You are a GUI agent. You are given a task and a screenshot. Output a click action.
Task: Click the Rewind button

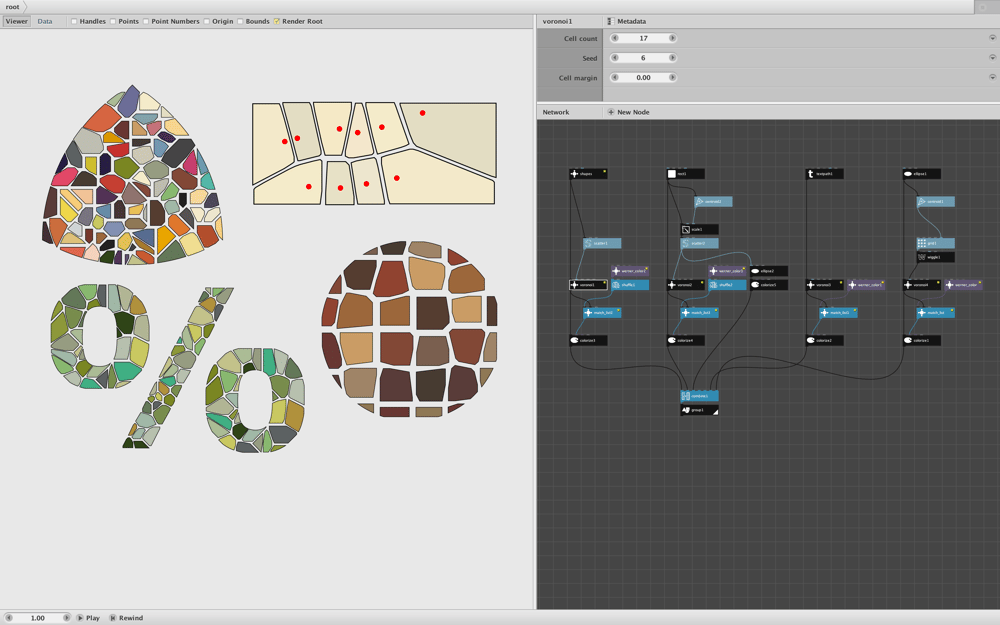point(126,618)
